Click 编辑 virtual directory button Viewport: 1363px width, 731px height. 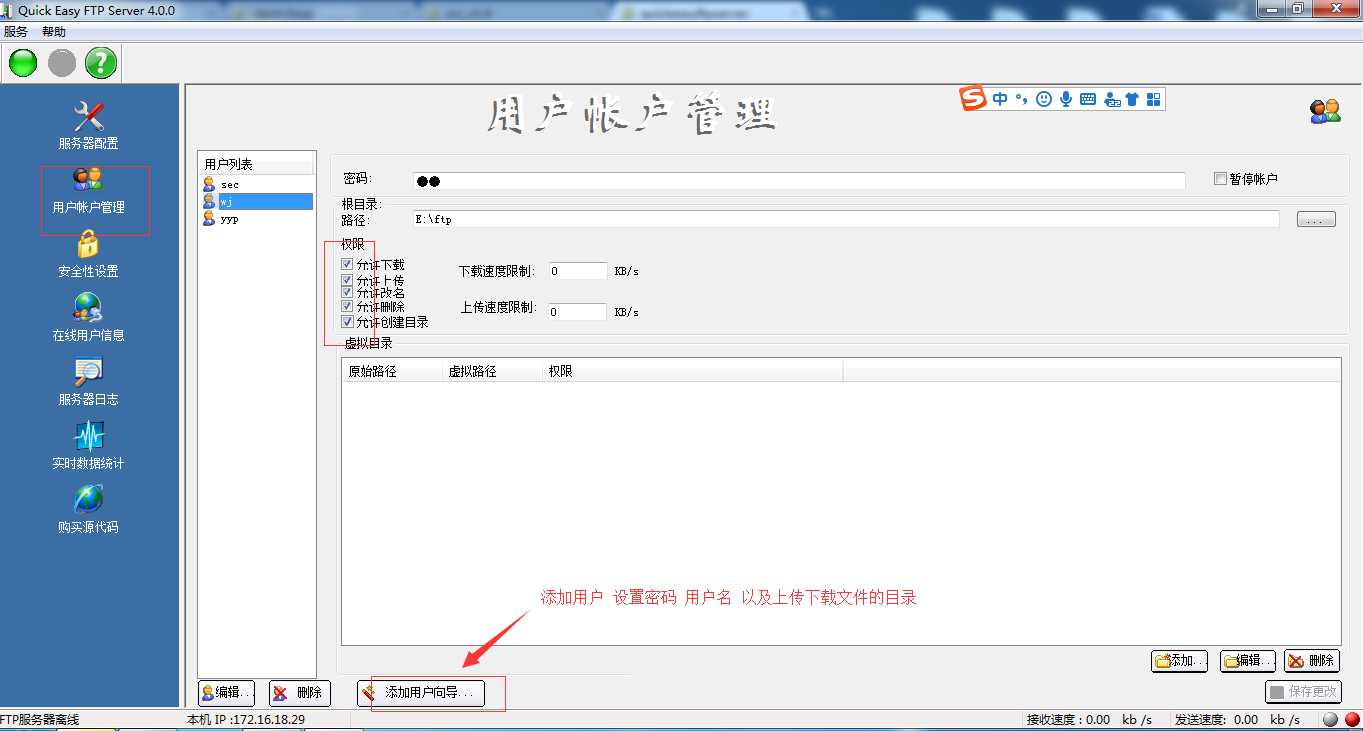click(x=1248, y=661)
